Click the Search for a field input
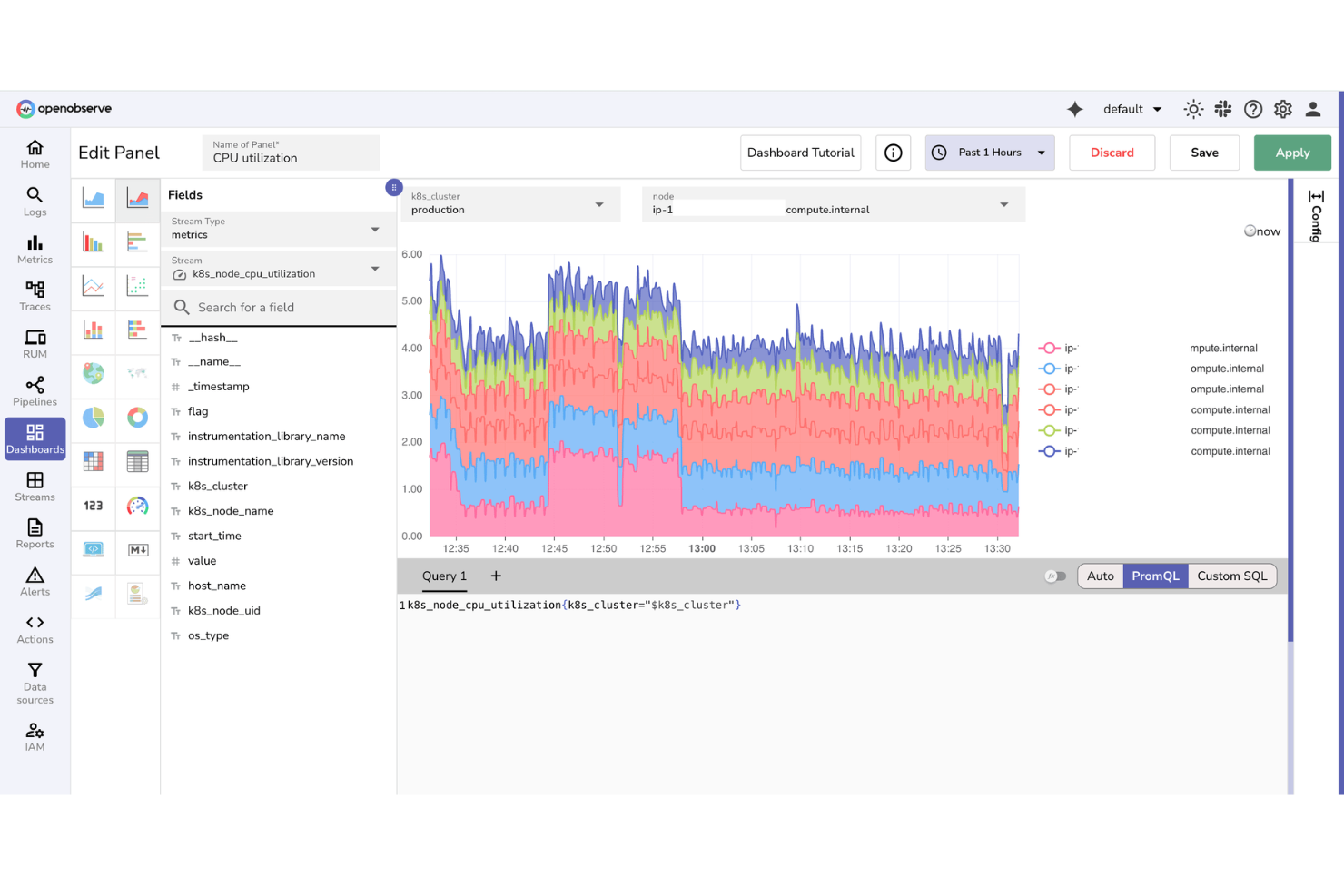The width and height of the screenshot is (1344, 896). [x=278, y=307]
